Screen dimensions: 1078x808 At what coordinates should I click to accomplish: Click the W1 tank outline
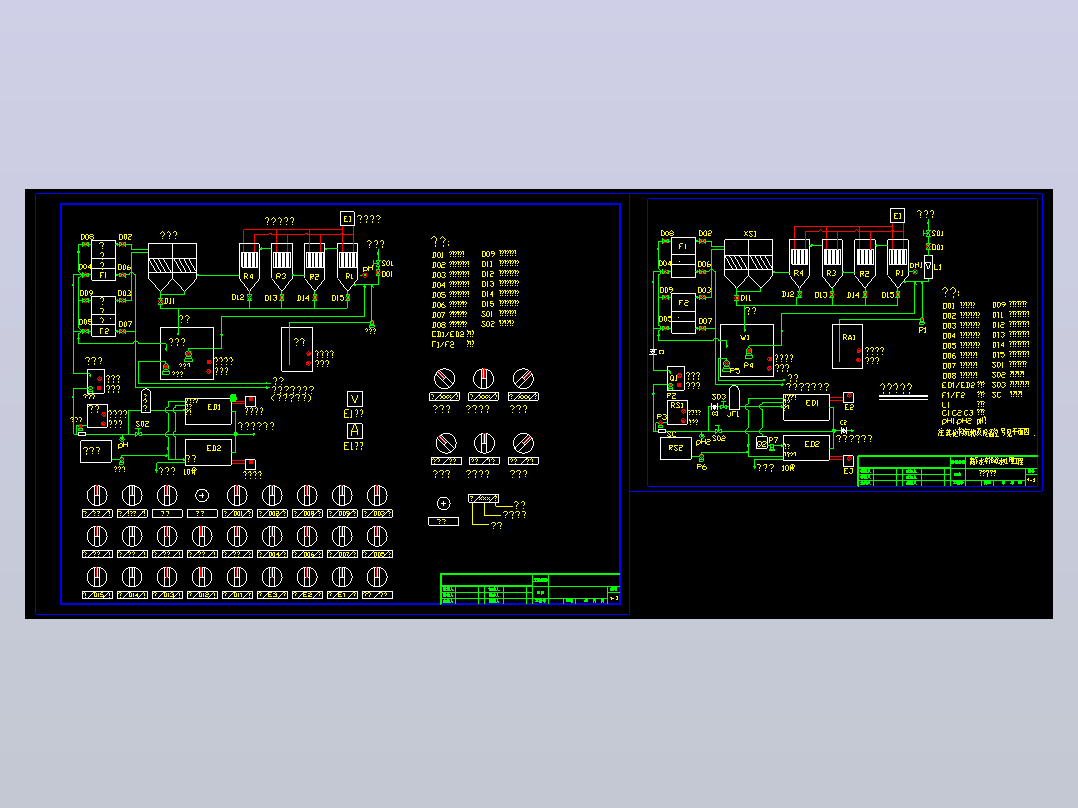click(x=747, y=351)
